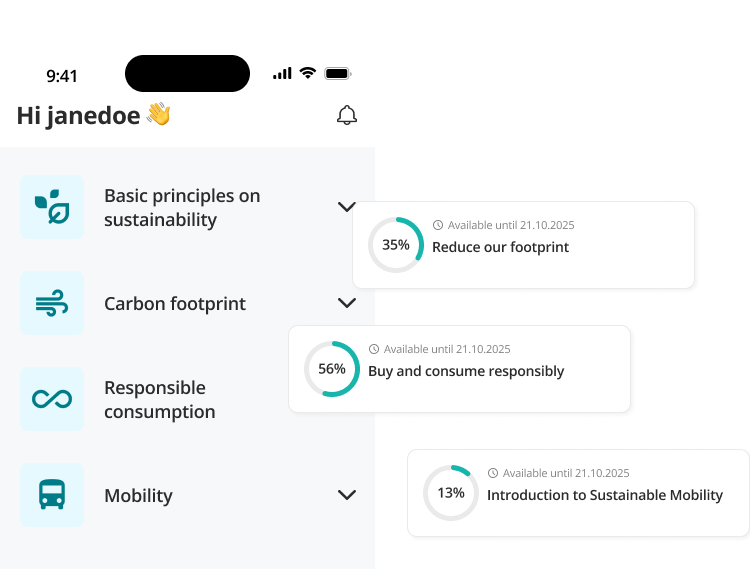The image size is (750, 569).
Task: Open the Reduce our footprint course
Action: click(x=523, y=245)
